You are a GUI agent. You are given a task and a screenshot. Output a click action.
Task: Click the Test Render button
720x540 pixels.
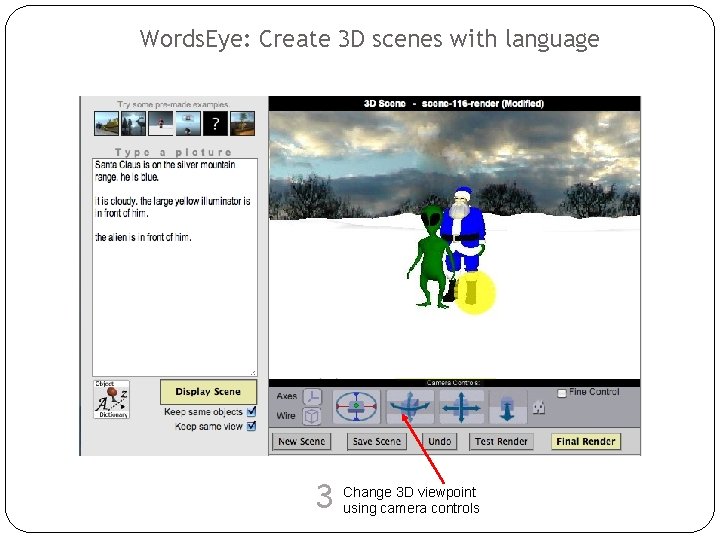(501, 441)
